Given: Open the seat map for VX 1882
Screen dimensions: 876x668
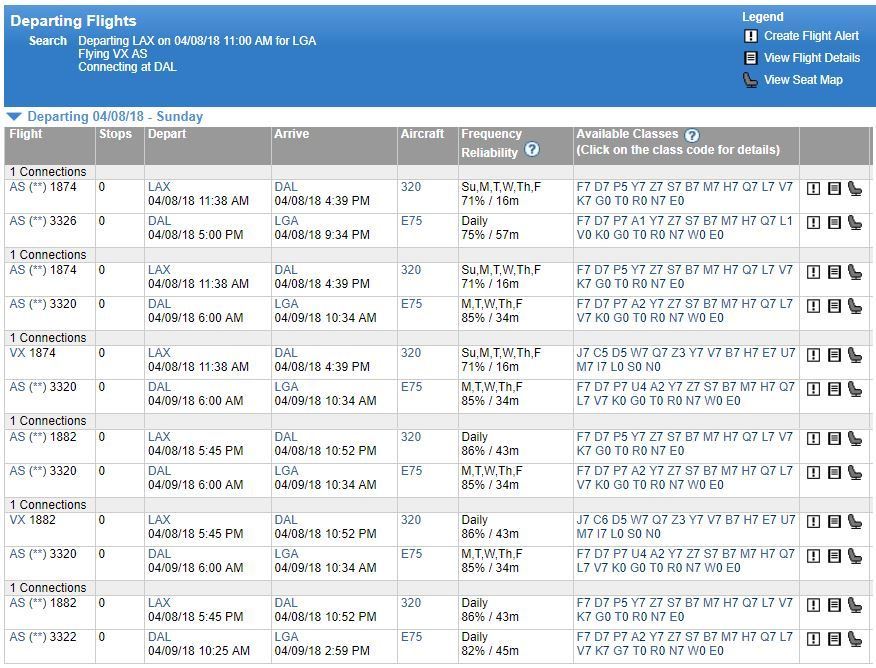Looking at the screenshot, I should [855, 522].
